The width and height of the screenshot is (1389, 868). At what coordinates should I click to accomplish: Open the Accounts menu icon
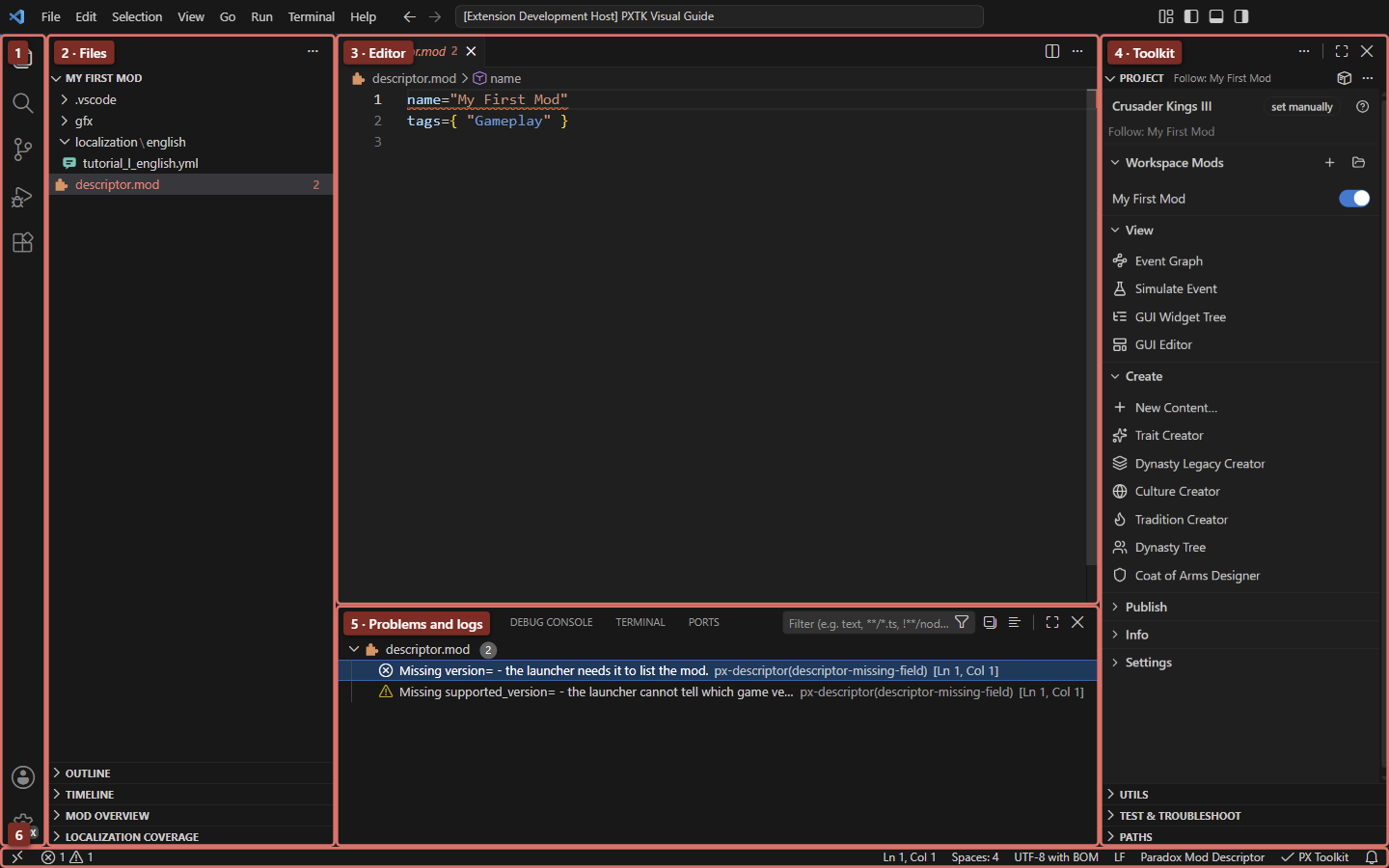click(23, 777)
